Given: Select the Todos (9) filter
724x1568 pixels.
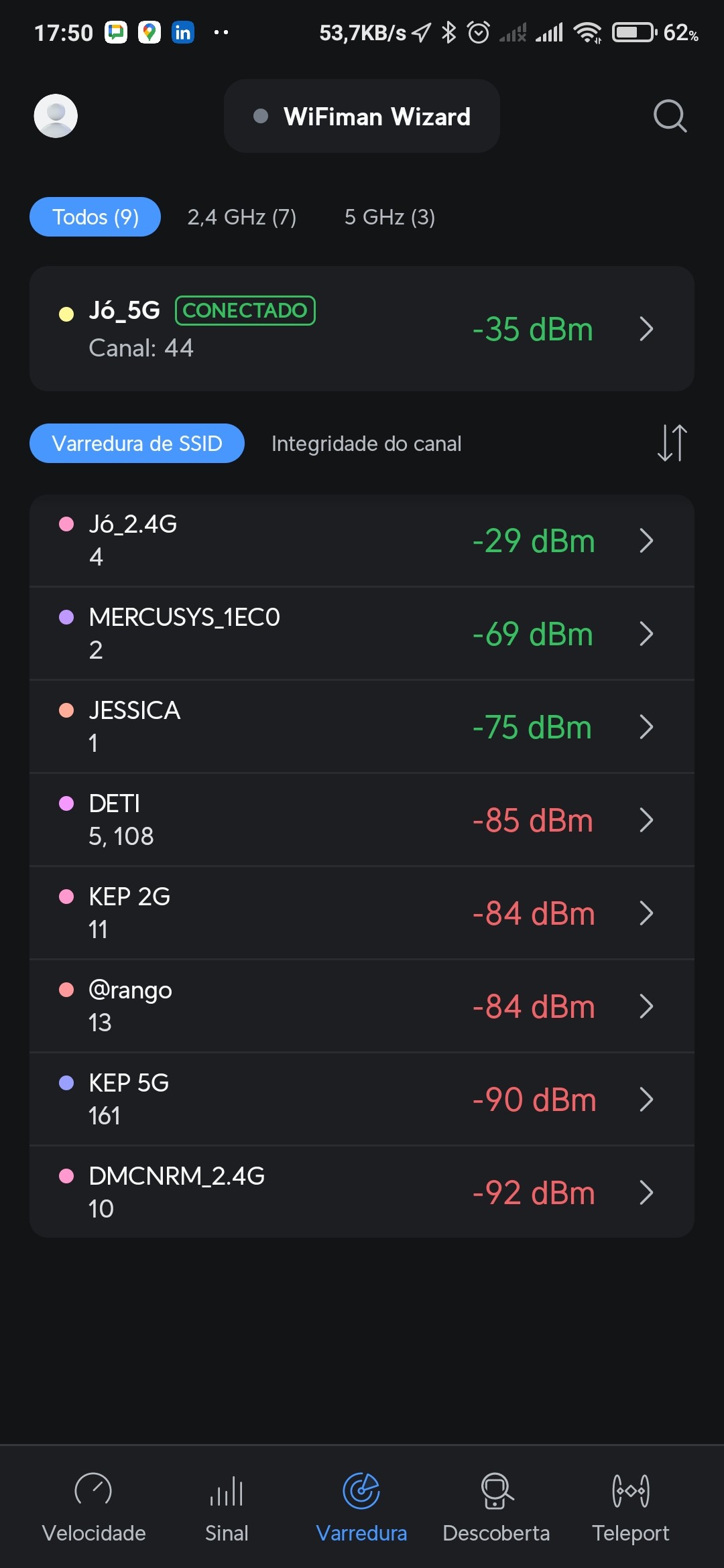Looking at the screenshot, I should pyautogui.click(x=95, y=217).
